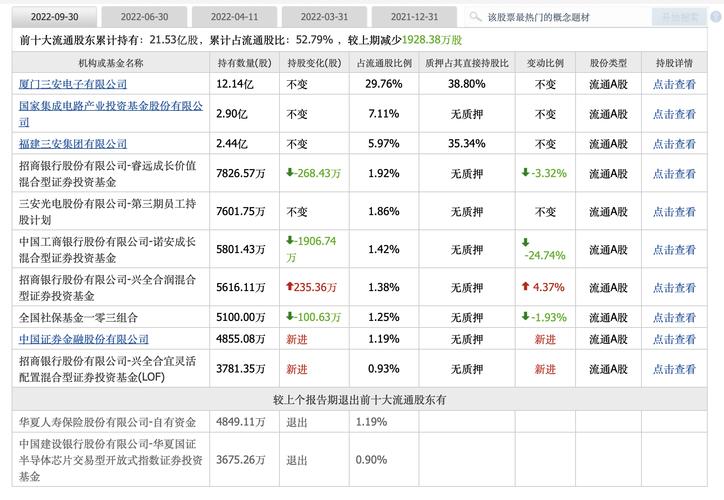Select the 35.34% pledge ratio cell
The image size is (724, 500).
click(x=466, y=144)
